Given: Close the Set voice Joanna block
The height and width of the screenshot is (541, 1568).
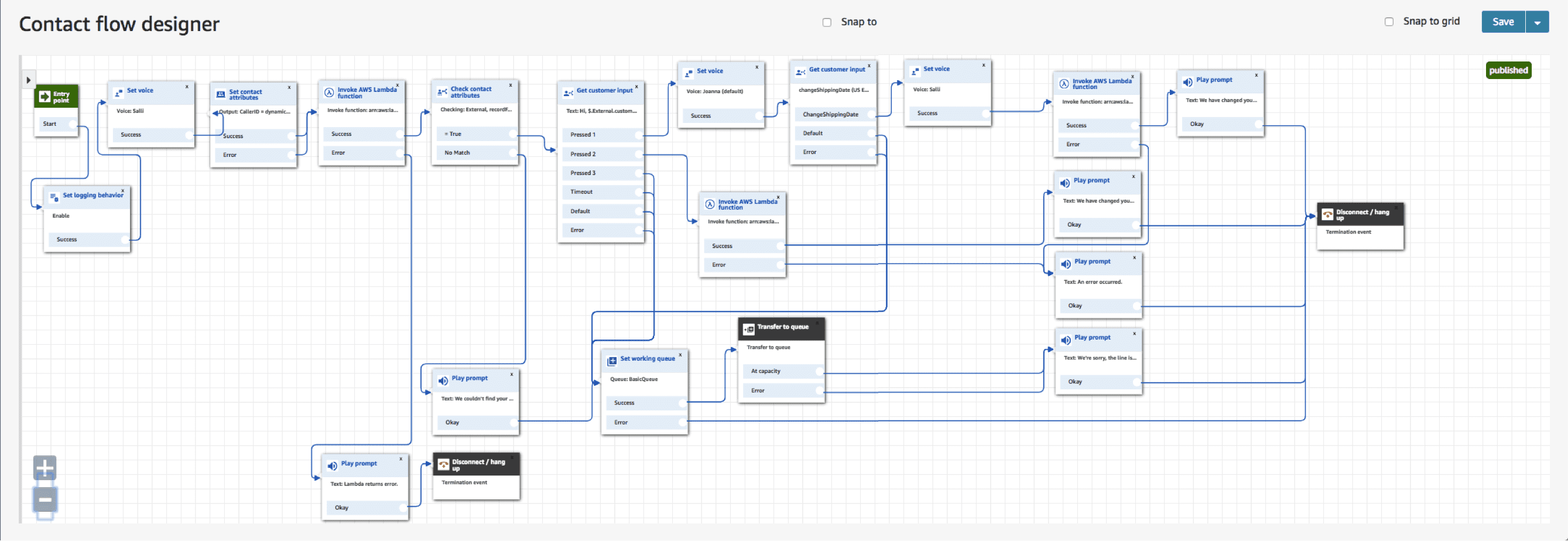Looking at the screenshot, I should (757, 67).
